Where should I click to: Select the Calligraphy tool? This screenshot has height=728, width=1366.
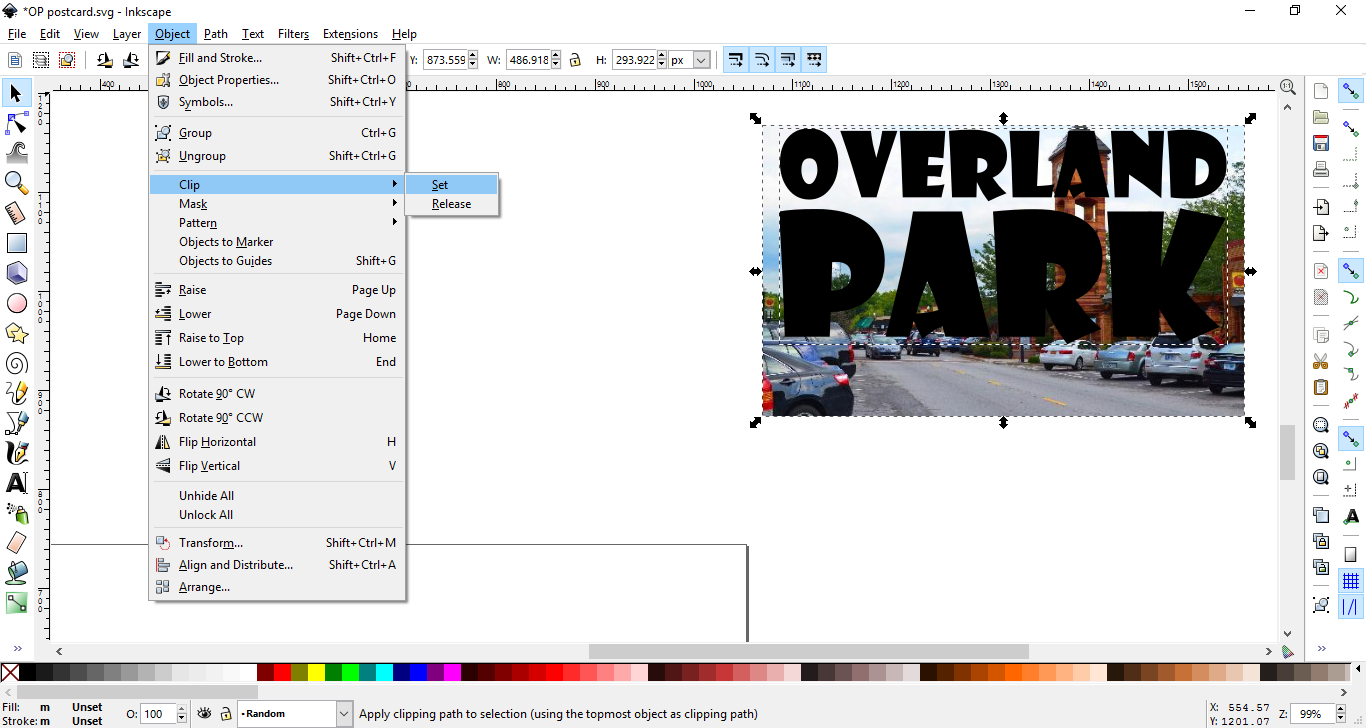pos(16,453)
